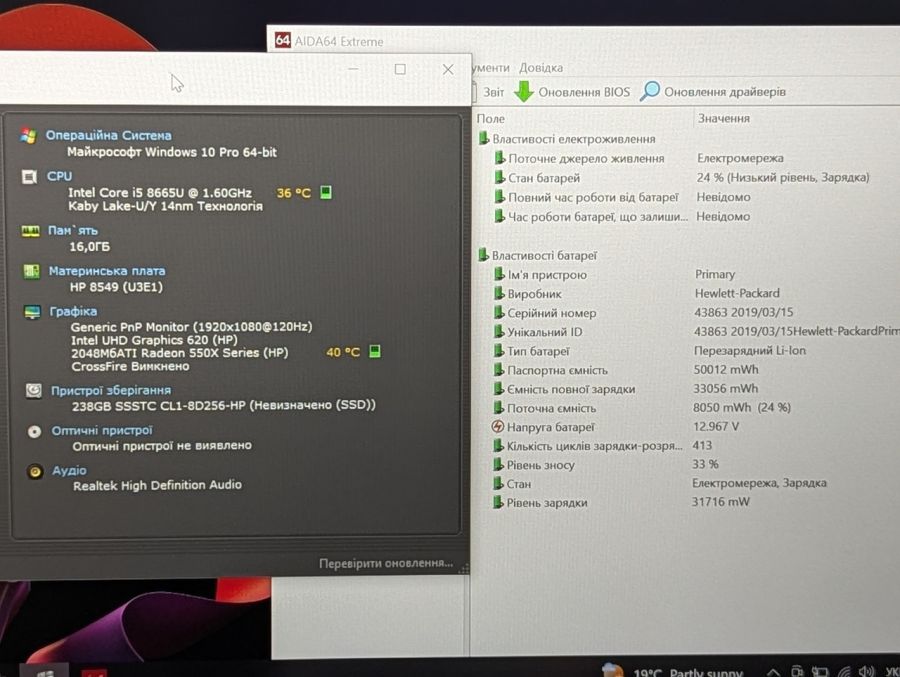Click the CPU chip icon in Speccy
Image resolution: width=900 pixels, height=677 pixels.
point(29,177)
